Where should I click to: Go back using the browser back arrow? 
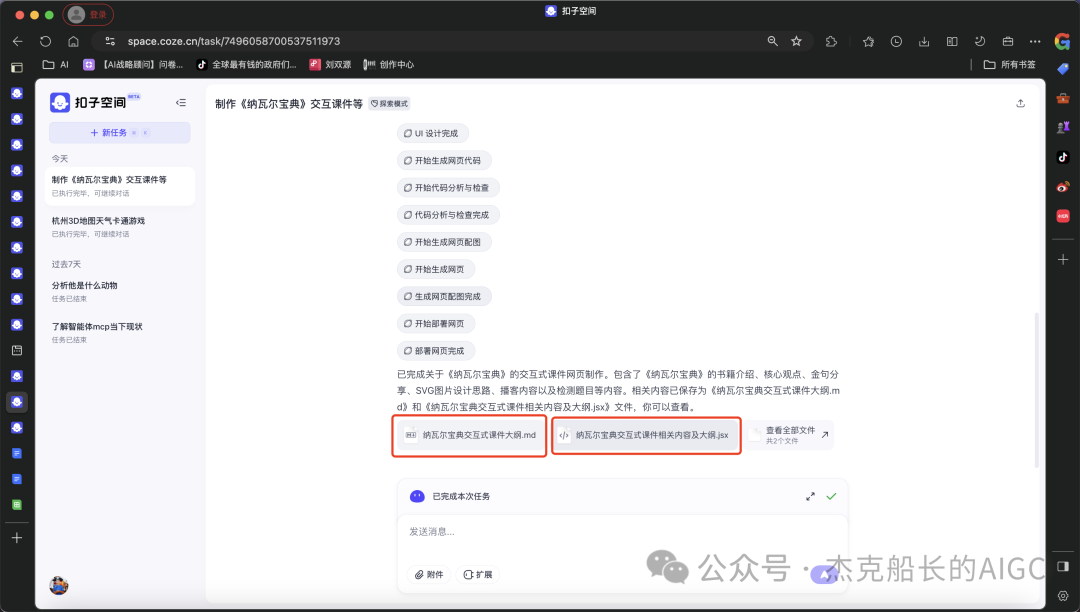click(18, 41)
